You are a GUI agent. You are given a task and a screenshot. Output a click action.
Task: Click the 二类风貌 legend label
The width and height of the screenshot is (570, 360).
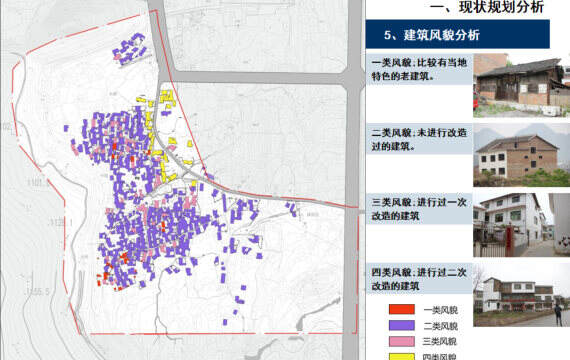click(441, 326)
